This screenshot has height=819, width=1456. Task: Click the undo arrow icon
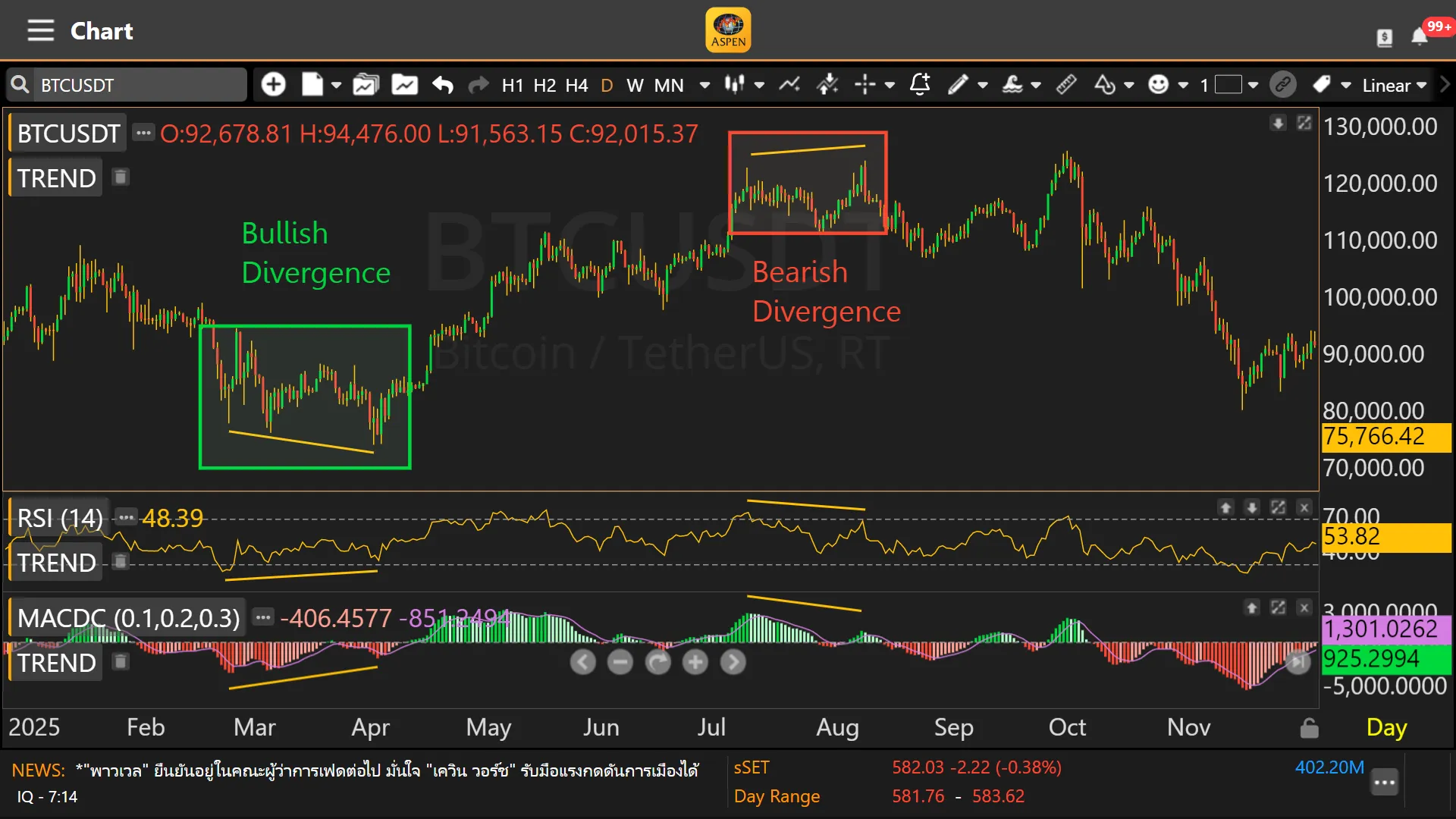pos(443,85)
